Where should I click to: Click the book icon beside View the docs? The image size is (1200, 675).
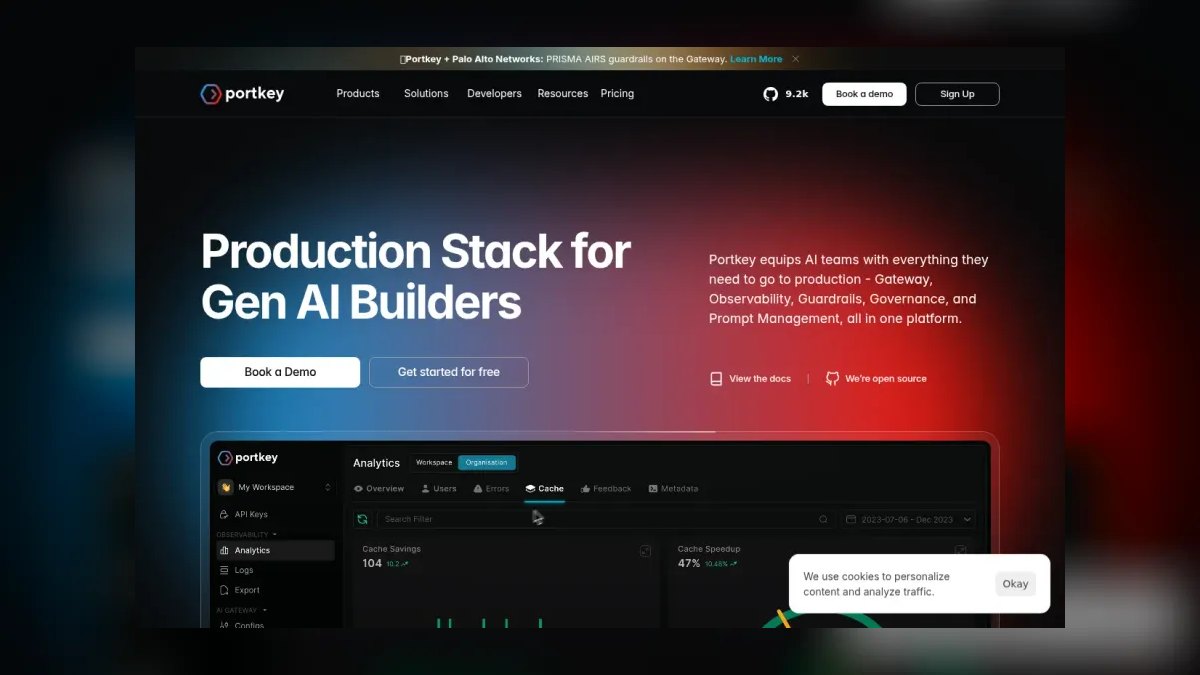tap(716, 379)
